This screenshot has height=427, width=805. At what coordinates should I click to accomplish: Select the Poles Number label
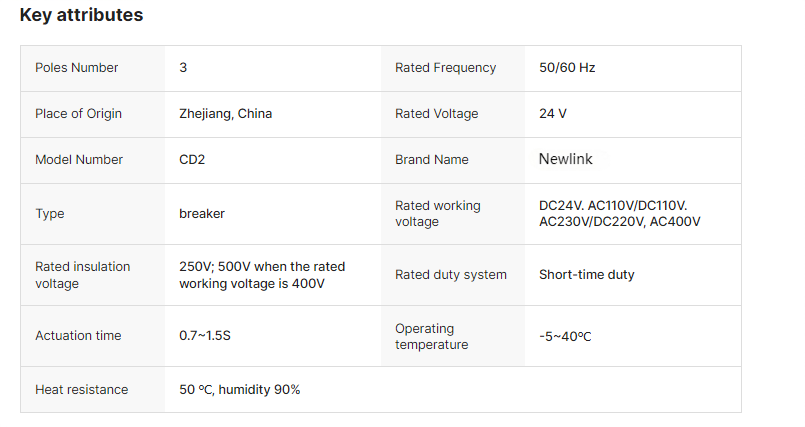coord(76,68)
